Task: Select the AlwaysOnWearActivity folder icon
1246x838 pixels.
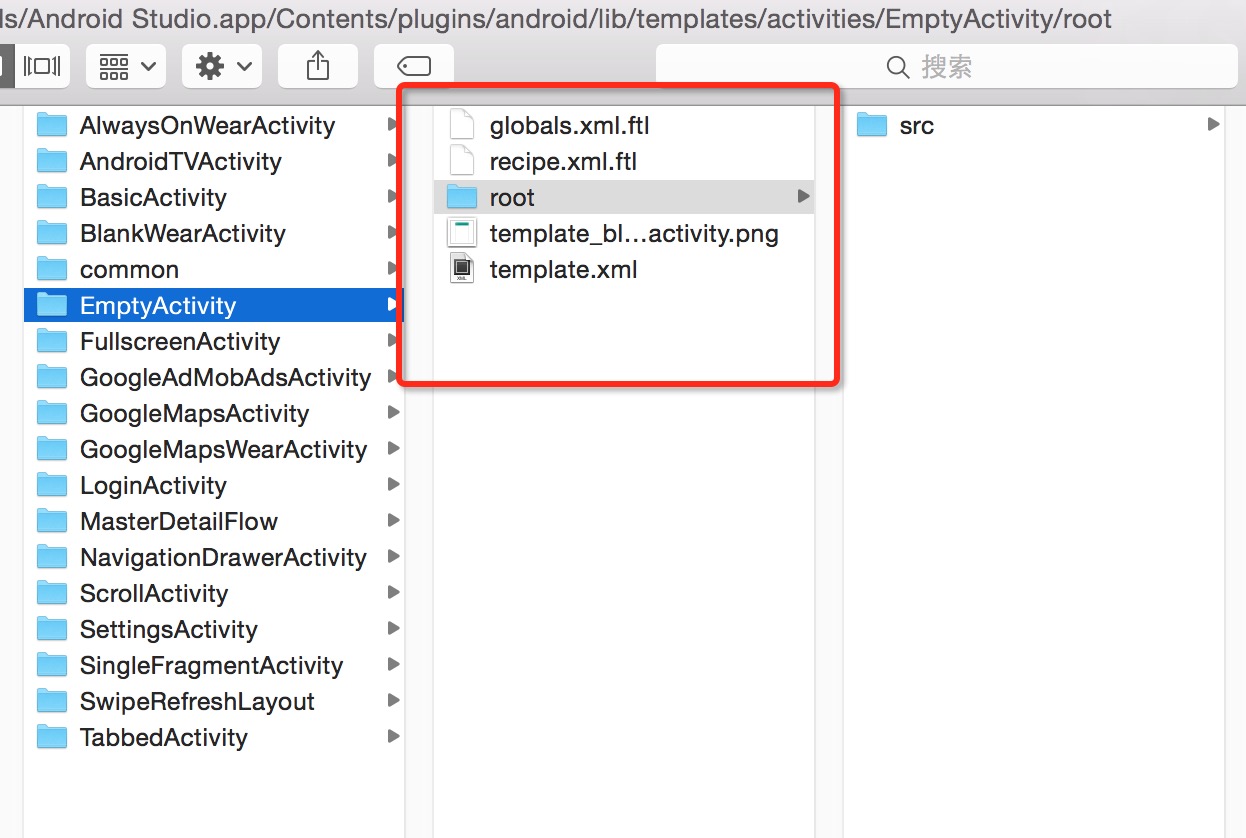Action: 52,125
